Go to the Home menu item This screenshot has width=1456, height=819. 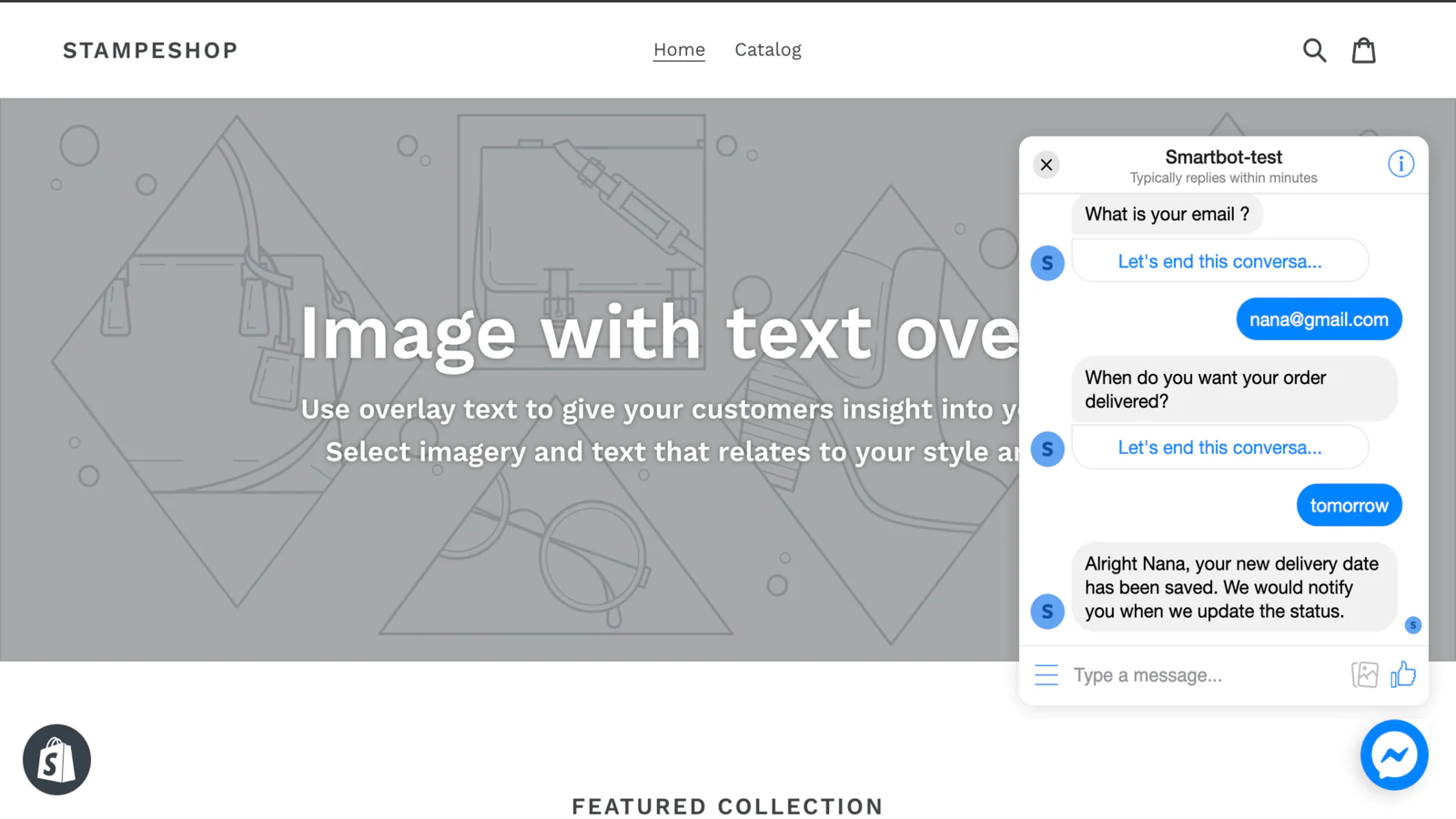pyautogui.click(x=679, y=50)
